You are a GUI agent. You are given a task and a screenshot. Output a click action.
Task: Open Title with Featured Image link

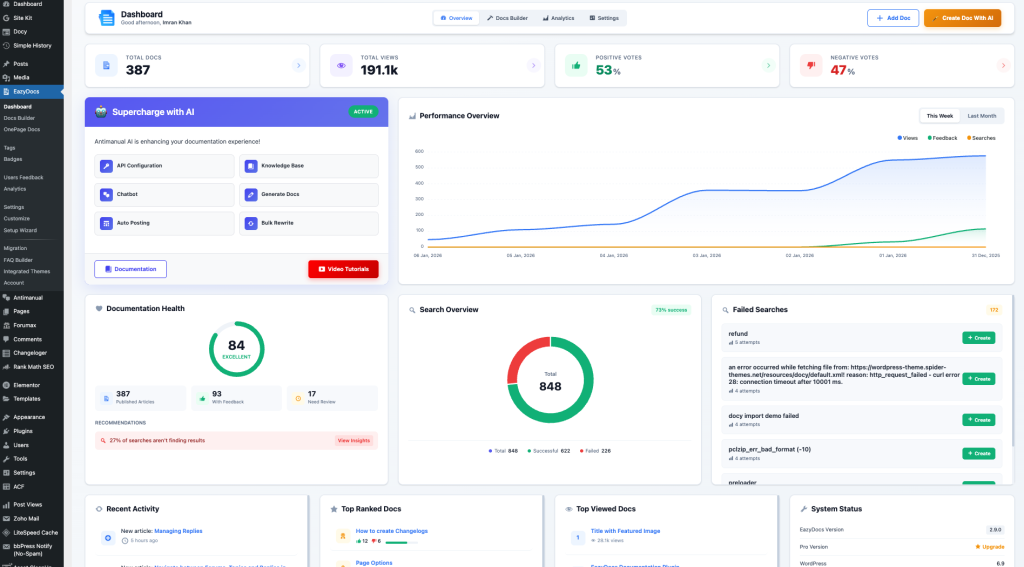(x=626, y=531)
